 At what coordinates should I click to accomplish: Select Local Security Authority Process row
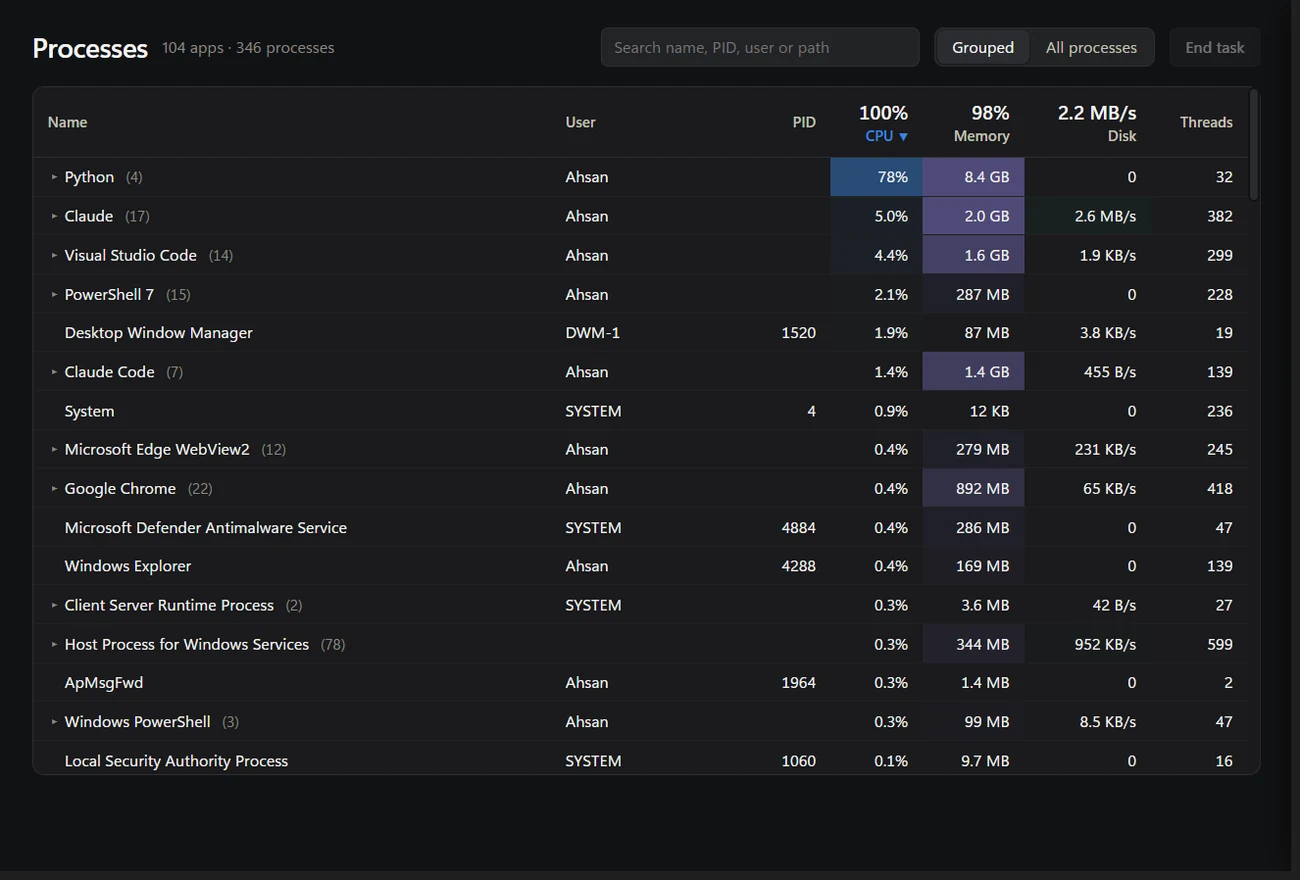640,761
